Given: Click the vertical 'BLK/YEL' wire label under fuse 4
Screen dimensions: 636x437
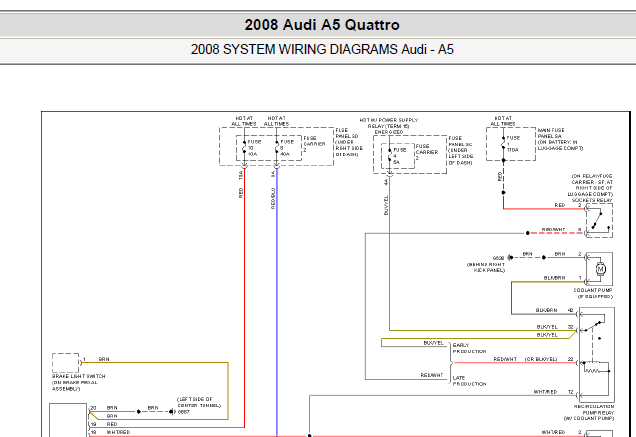Looking at the screenshot, I should point(386,205).
